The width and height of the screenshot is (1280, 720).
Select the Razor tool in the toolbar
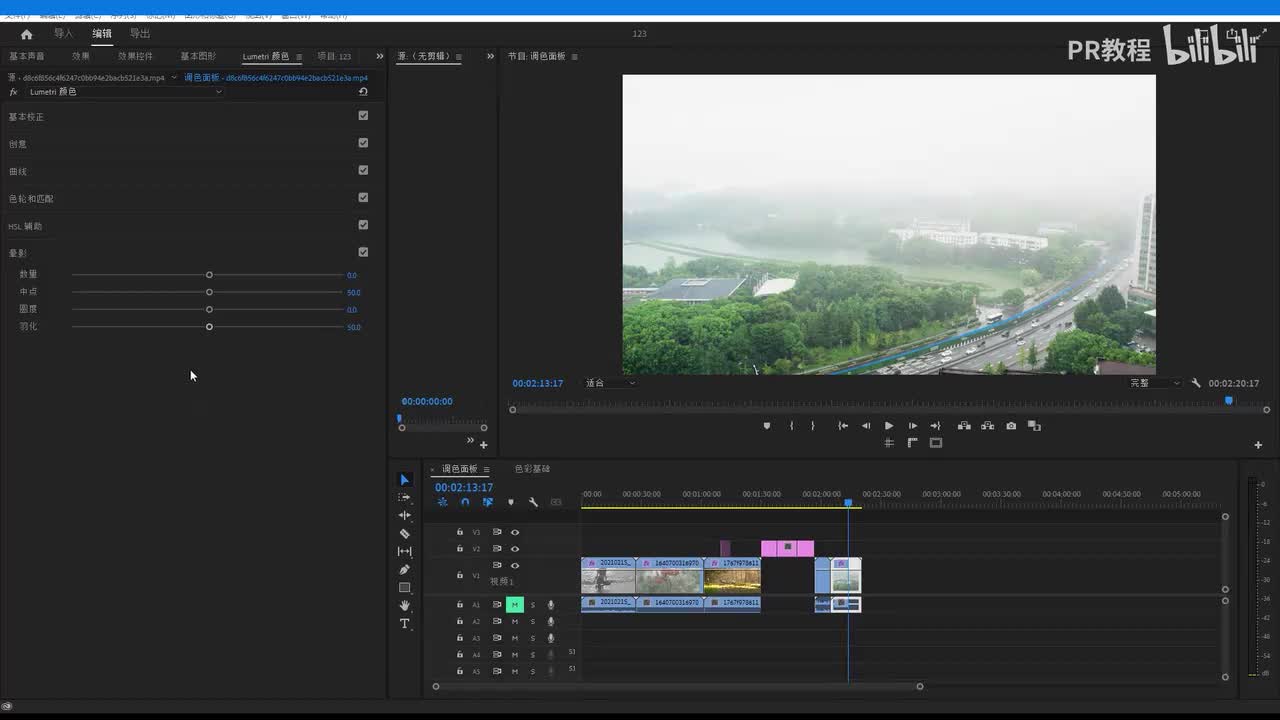(404, 534)
